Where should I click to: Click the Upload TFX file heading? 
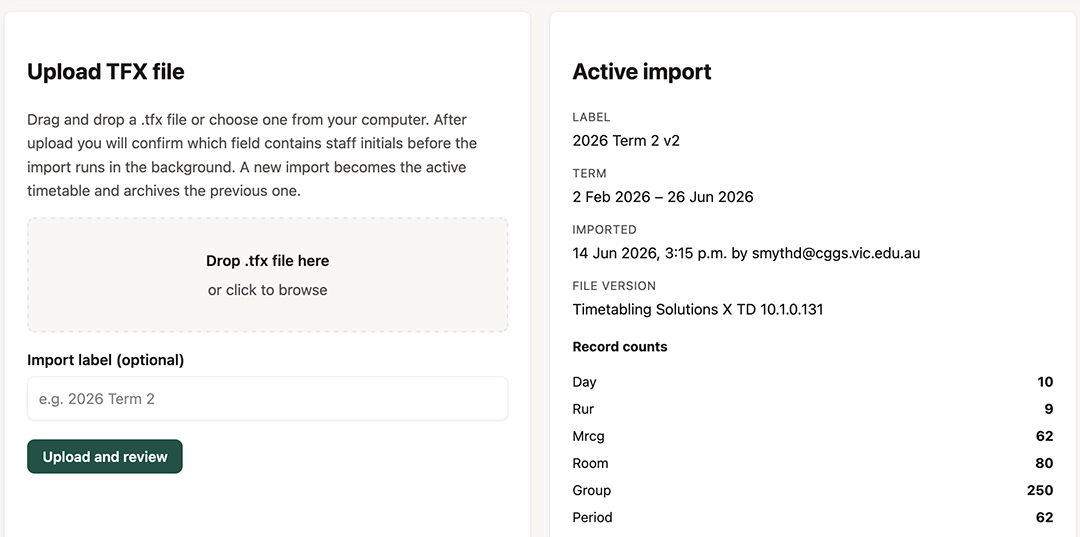(105, 72)
